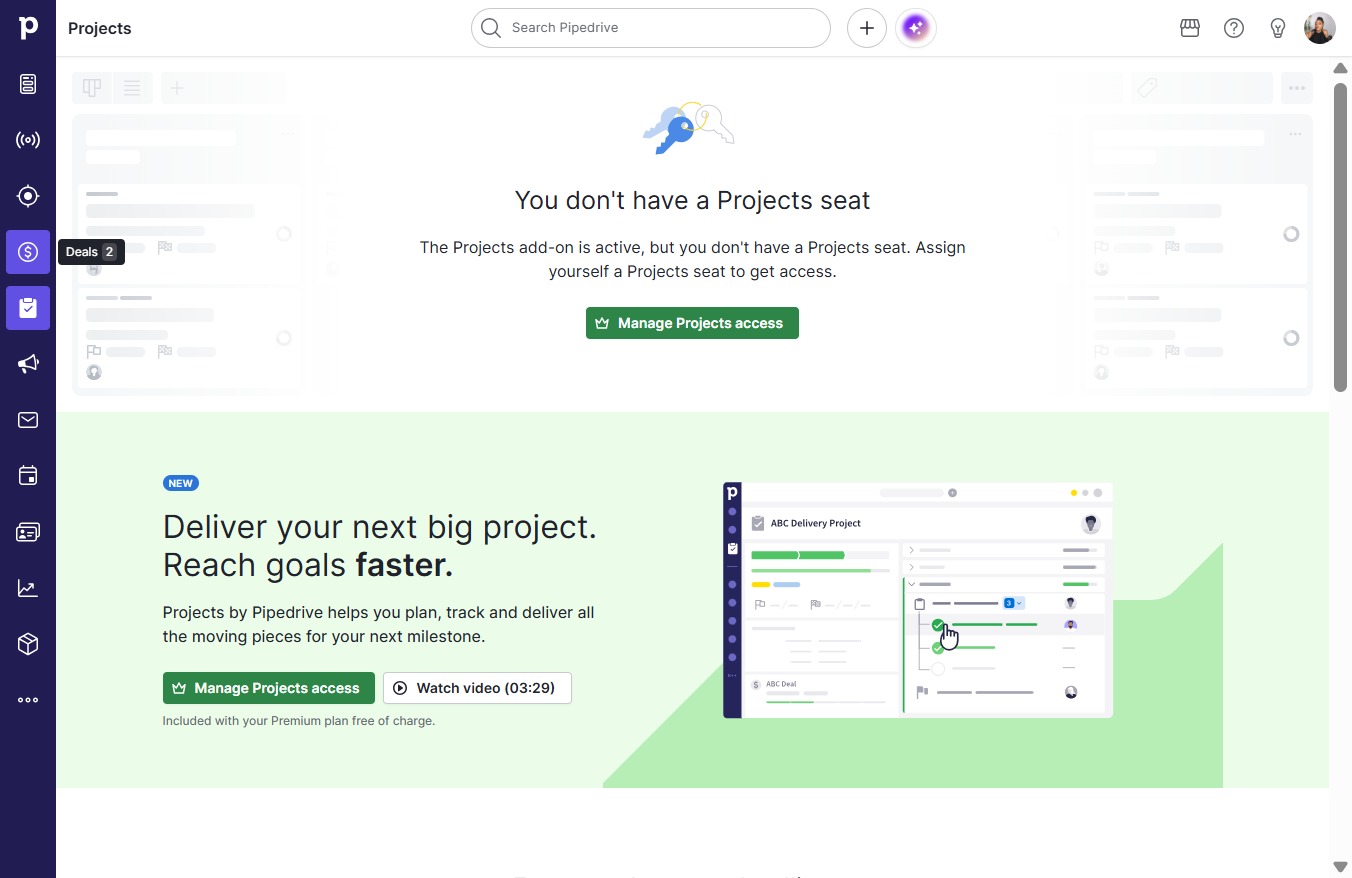
Task: Click the paragraph starting "Projects by Pipedrive helps"
Action: click(378, 624)
